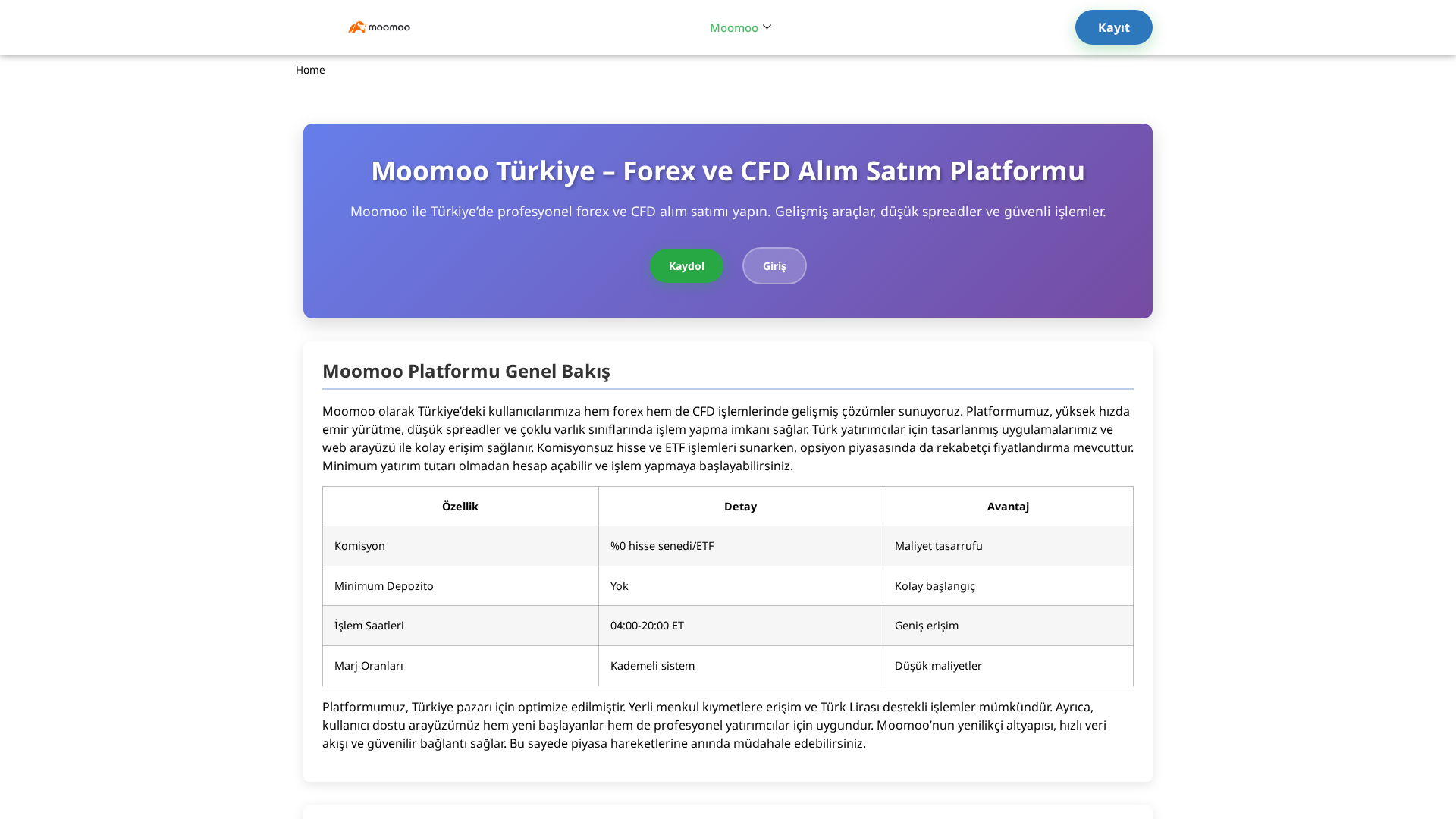Click the page title heading
Image resolution: width=1456 pixels, height=819 pixels.
tap(727, 171)
